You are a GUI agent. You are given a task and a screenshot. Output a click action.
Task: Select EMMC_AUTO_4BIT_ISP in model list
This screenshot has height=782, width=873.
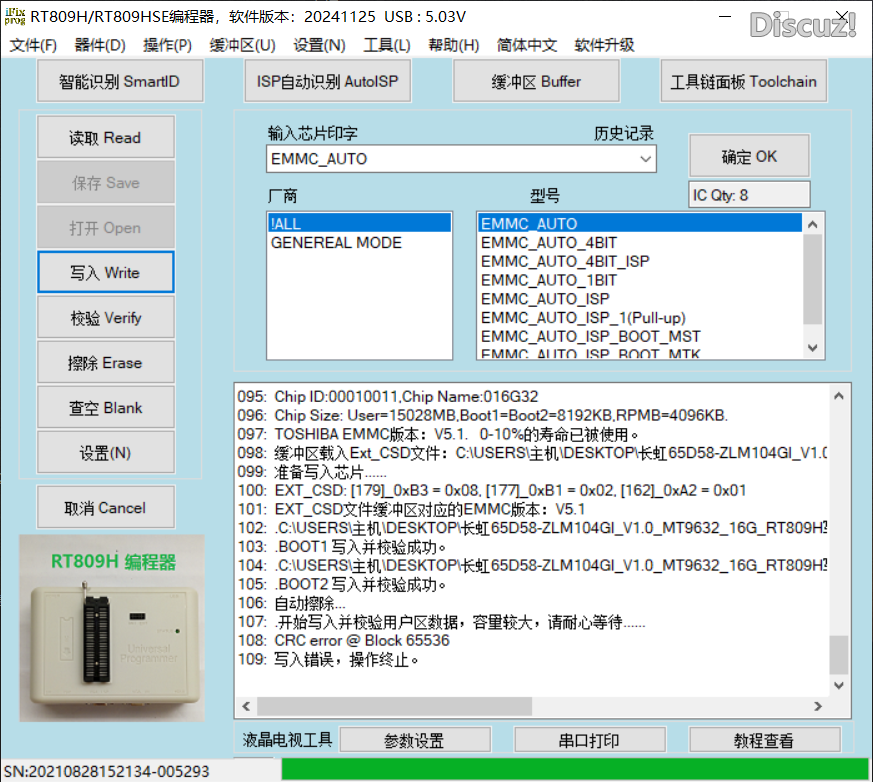coord(565,261)
